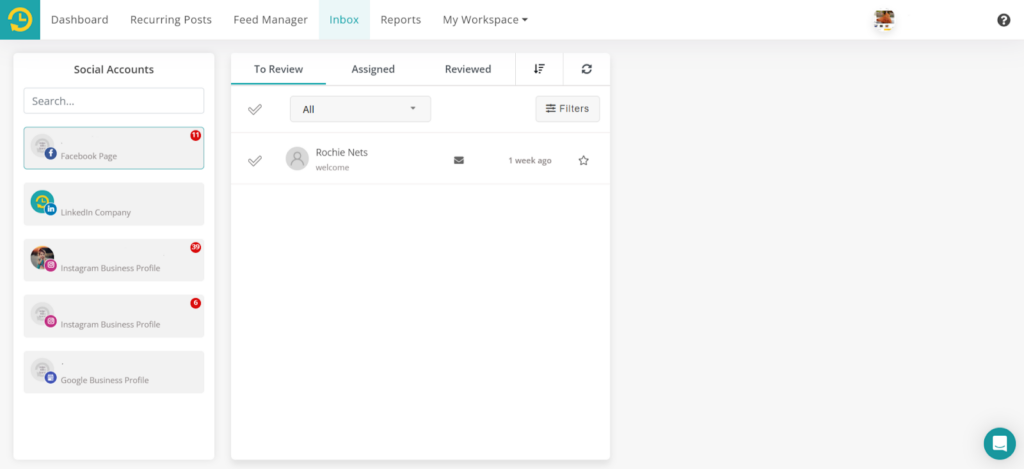Select the Google Business Profile account card
The width and height of the screenshot is (1024, 469).
[x=114, y=372]
